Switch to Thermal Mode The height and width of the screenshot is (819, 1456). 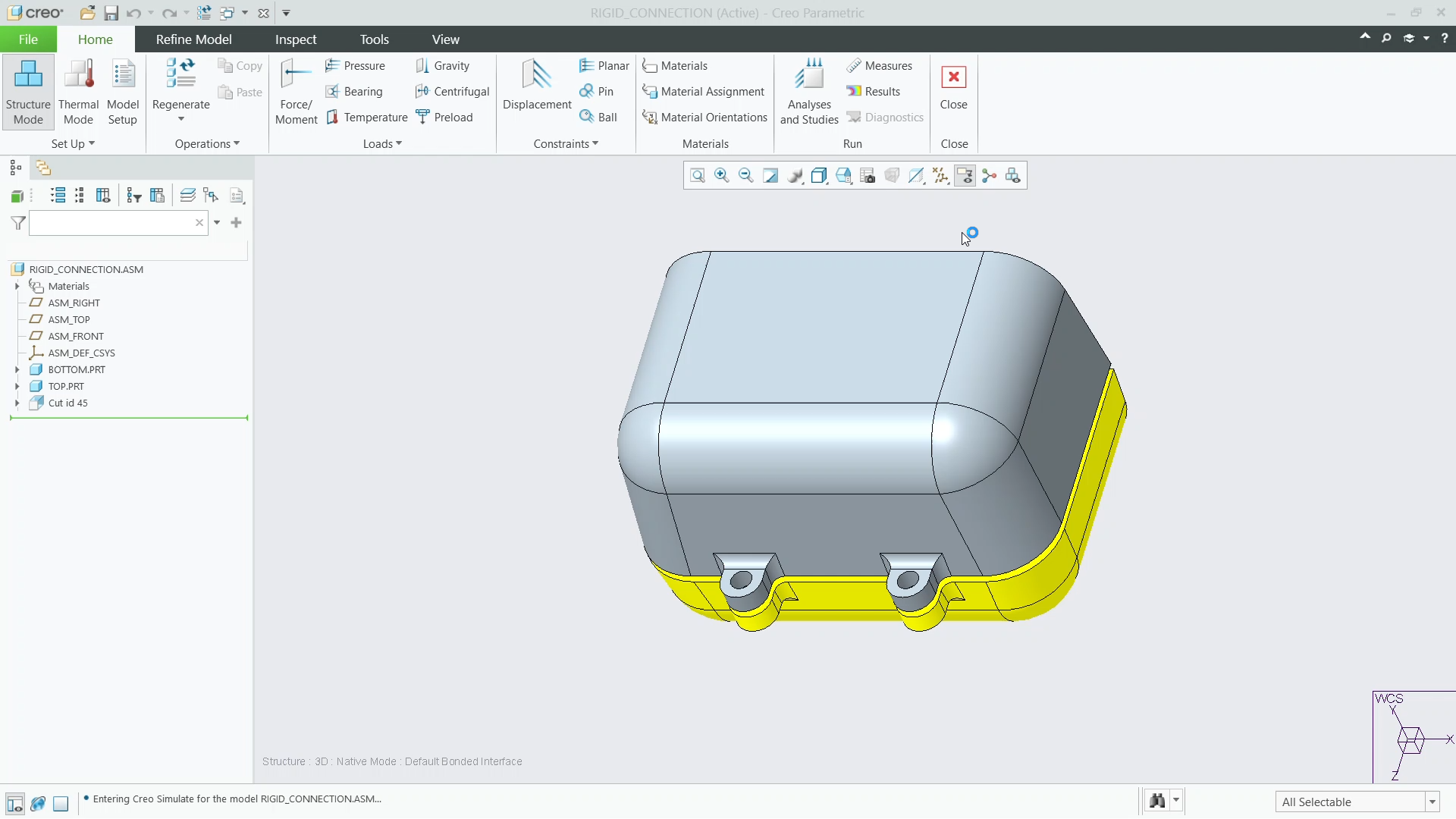(78, 92)
